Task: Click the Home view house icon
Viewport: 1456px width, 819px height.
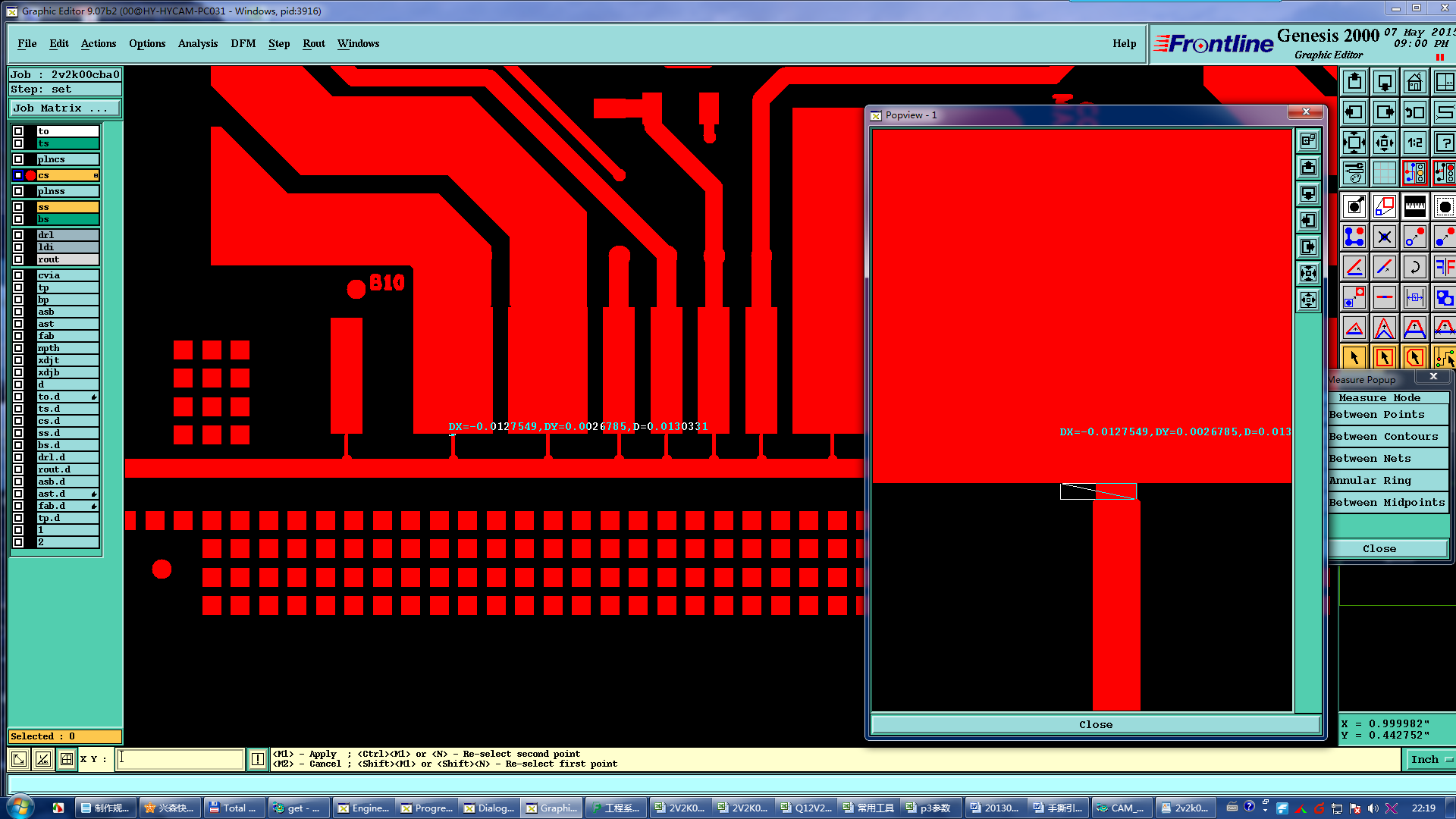Action: (x=1414, y=82)
